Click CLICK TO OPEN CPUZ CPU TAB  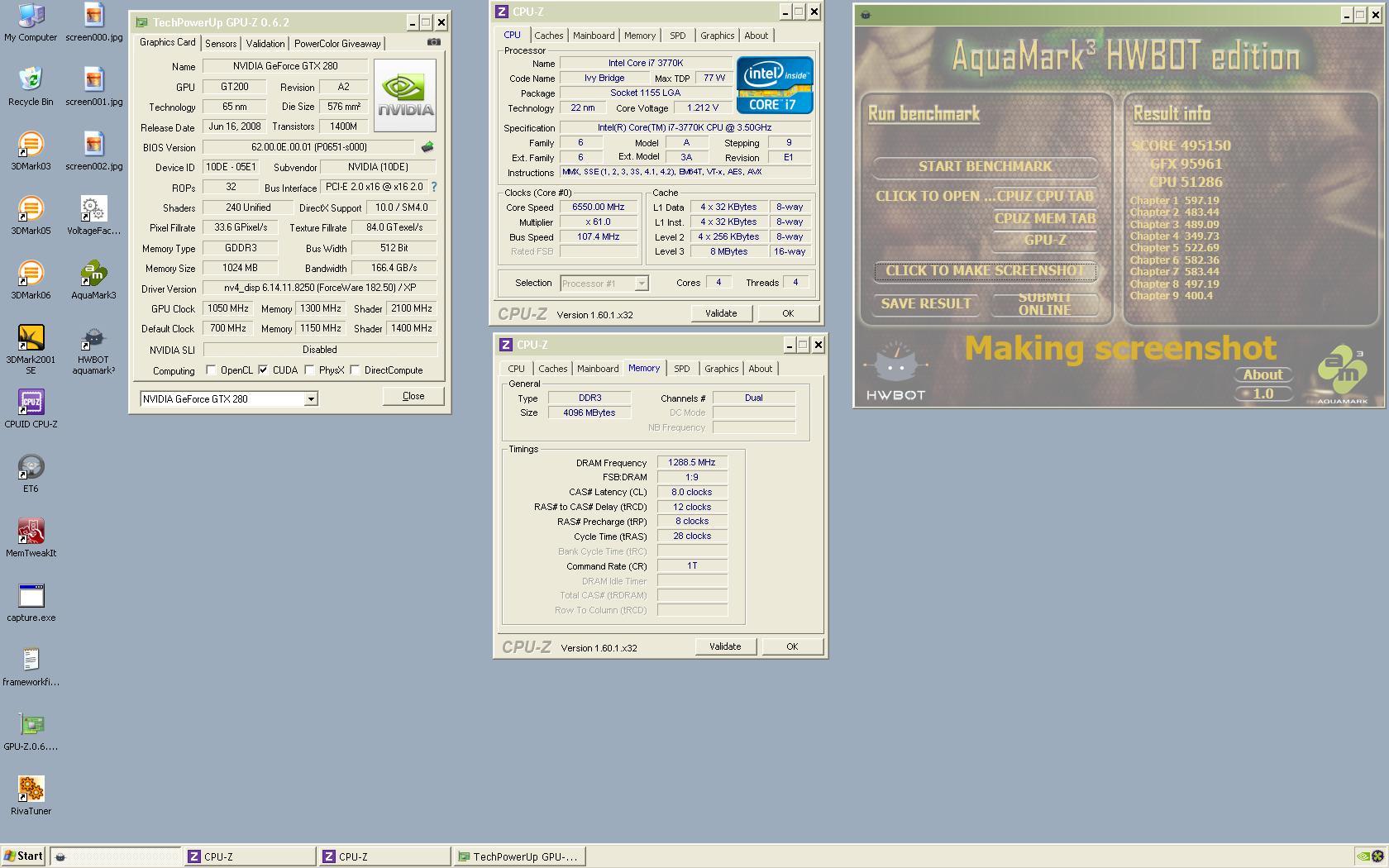tap(985, 197)
